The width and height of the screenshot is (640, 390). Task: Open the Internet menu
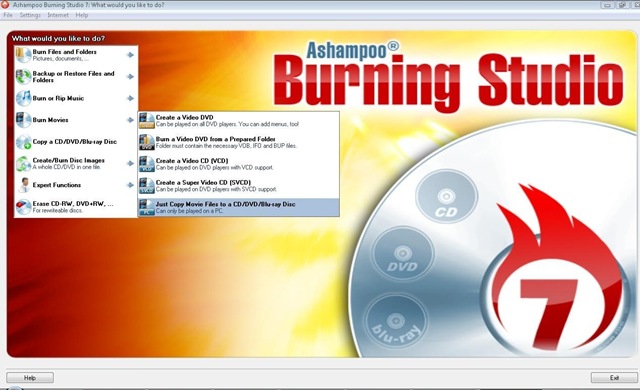(58, 15)
